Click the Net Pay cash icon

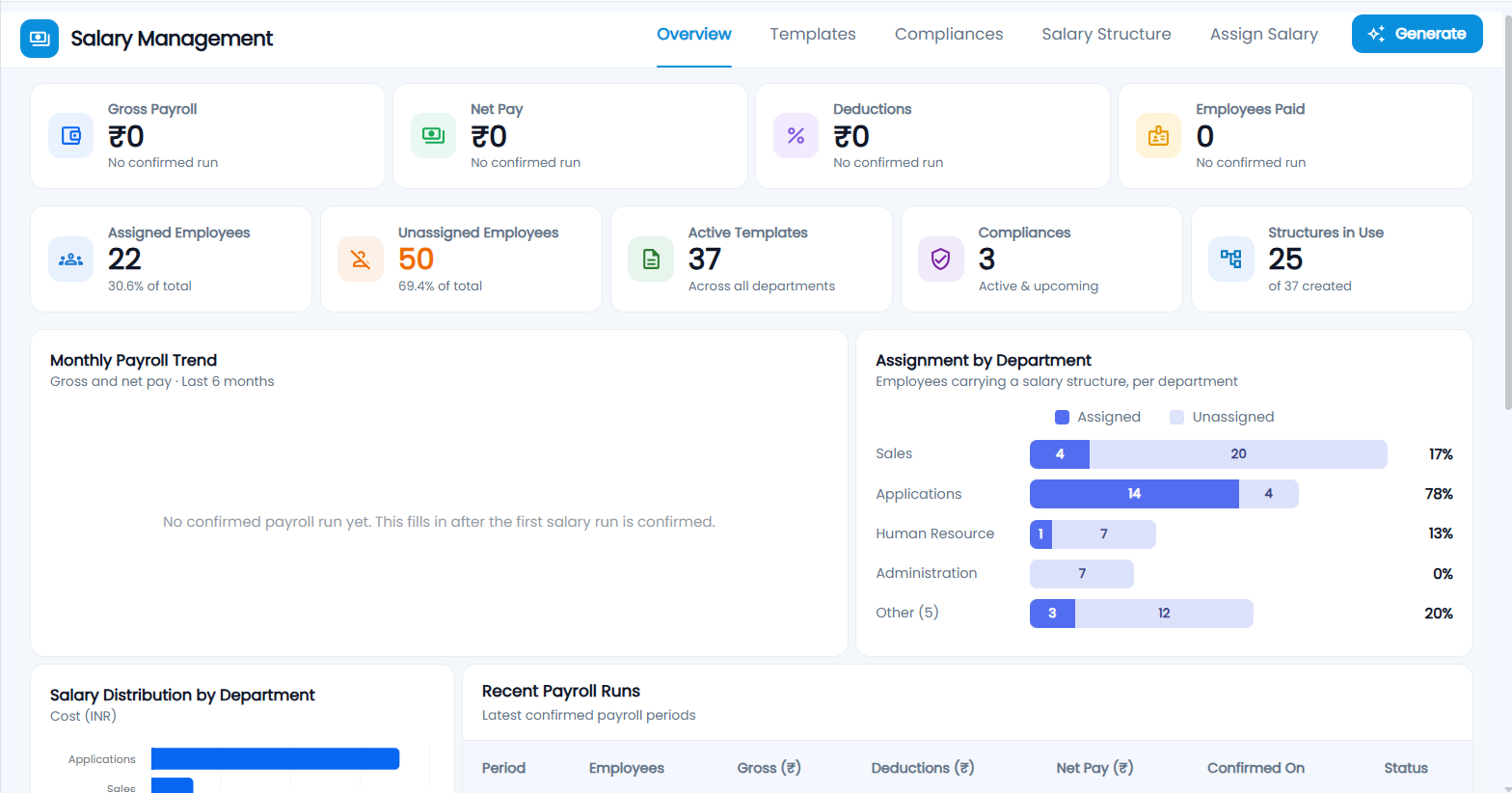point(434,135)
